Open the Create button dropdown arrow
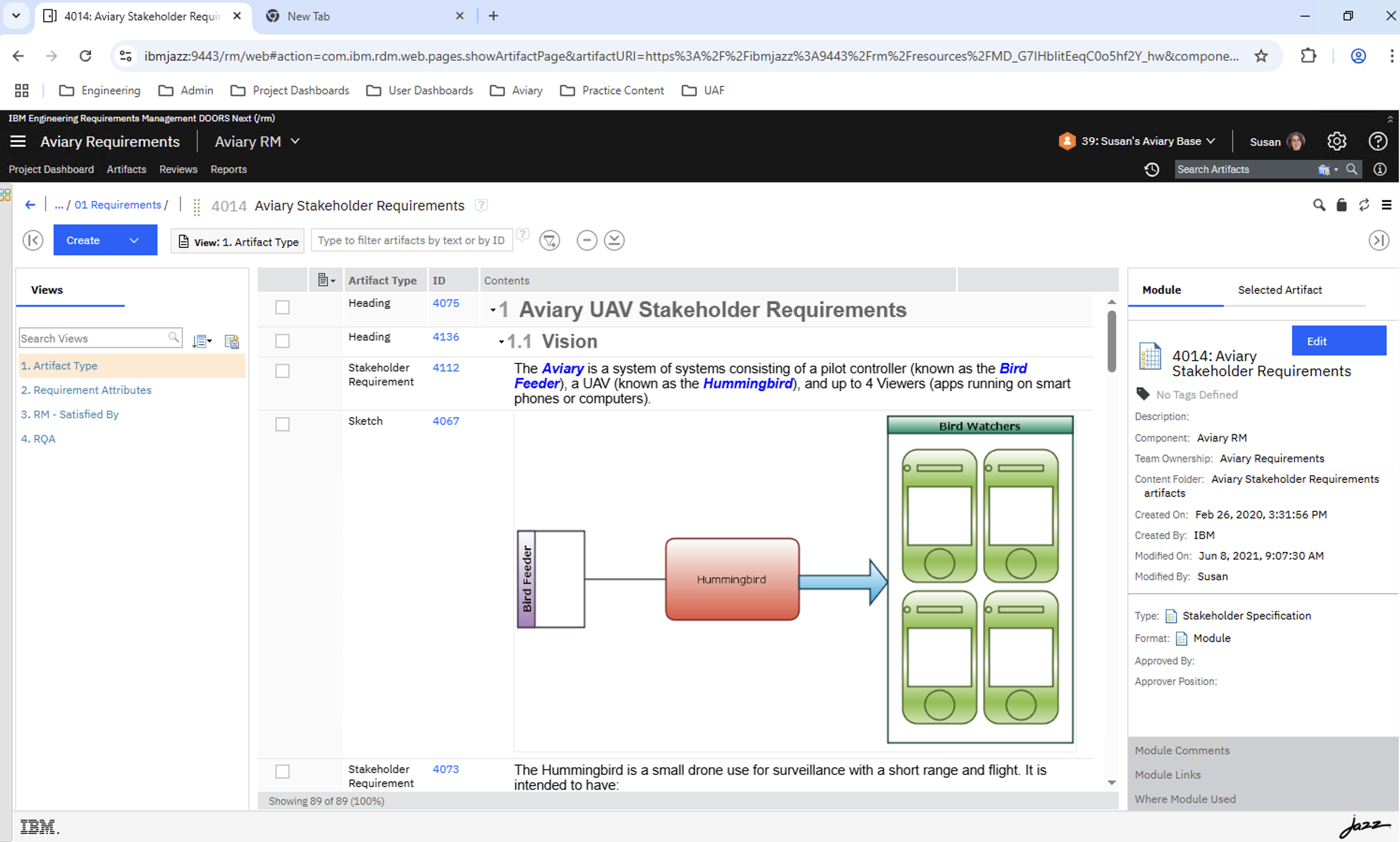 [134, 241]
